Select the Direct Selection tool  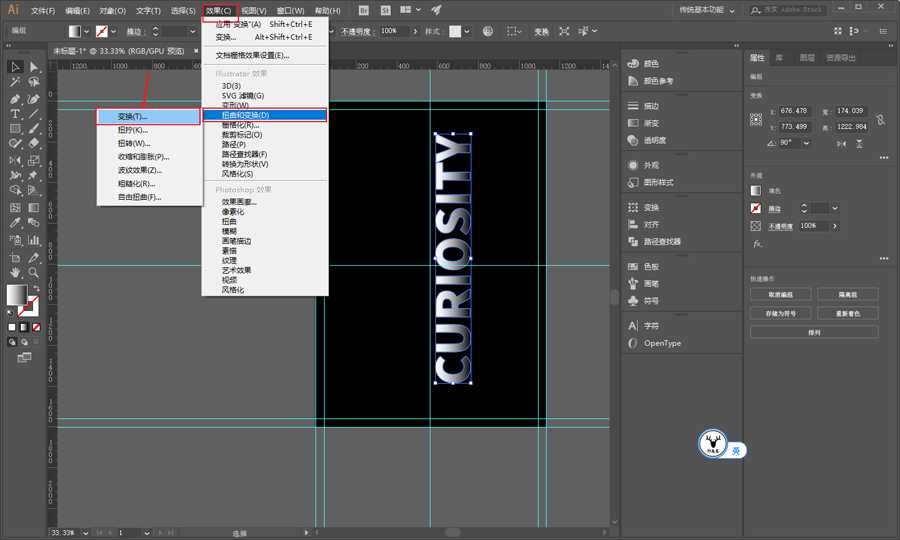coord(34,67)
